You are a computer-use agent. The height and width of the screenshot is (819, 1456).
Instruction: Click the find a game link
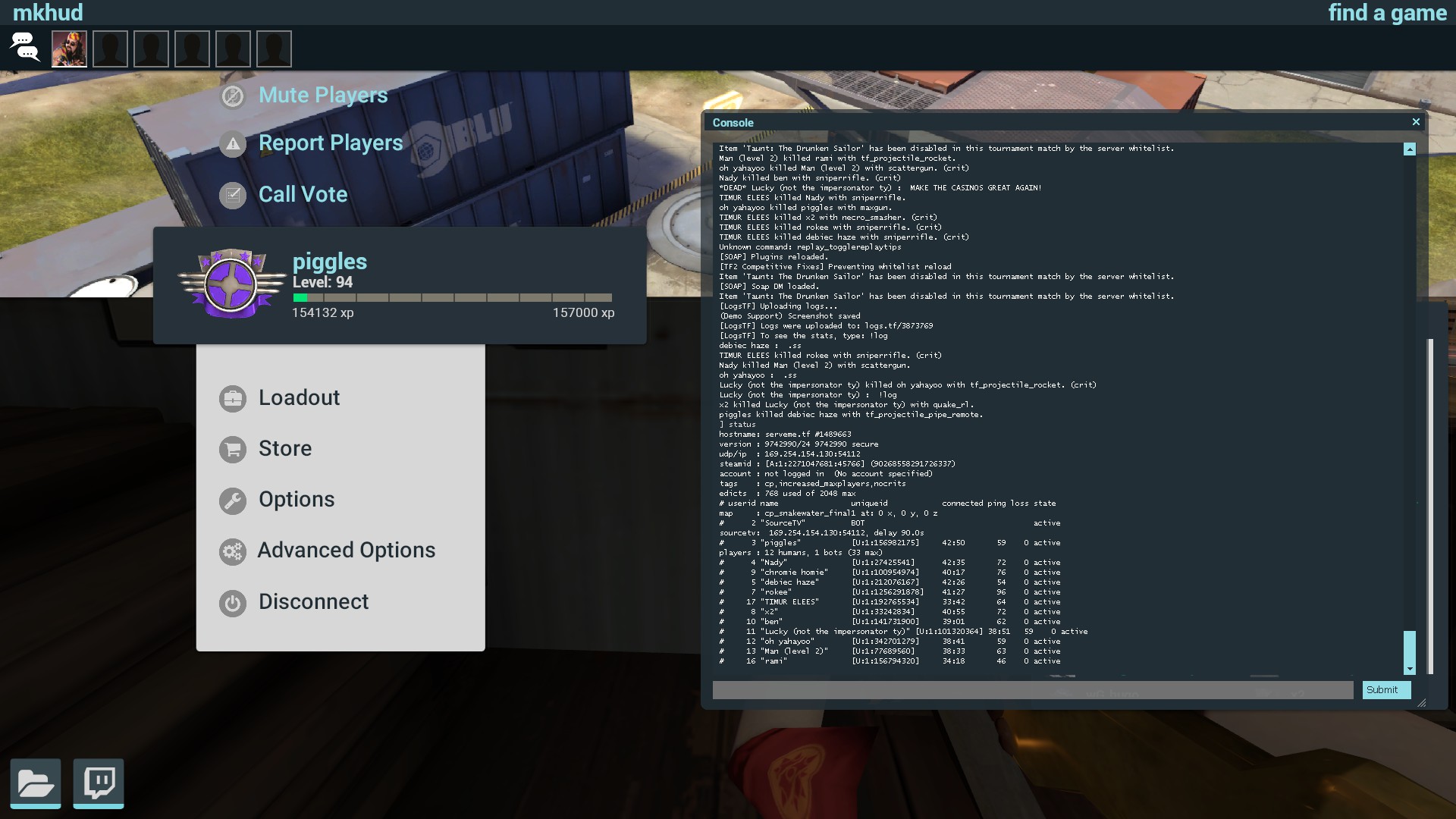tap(1387, 13)
